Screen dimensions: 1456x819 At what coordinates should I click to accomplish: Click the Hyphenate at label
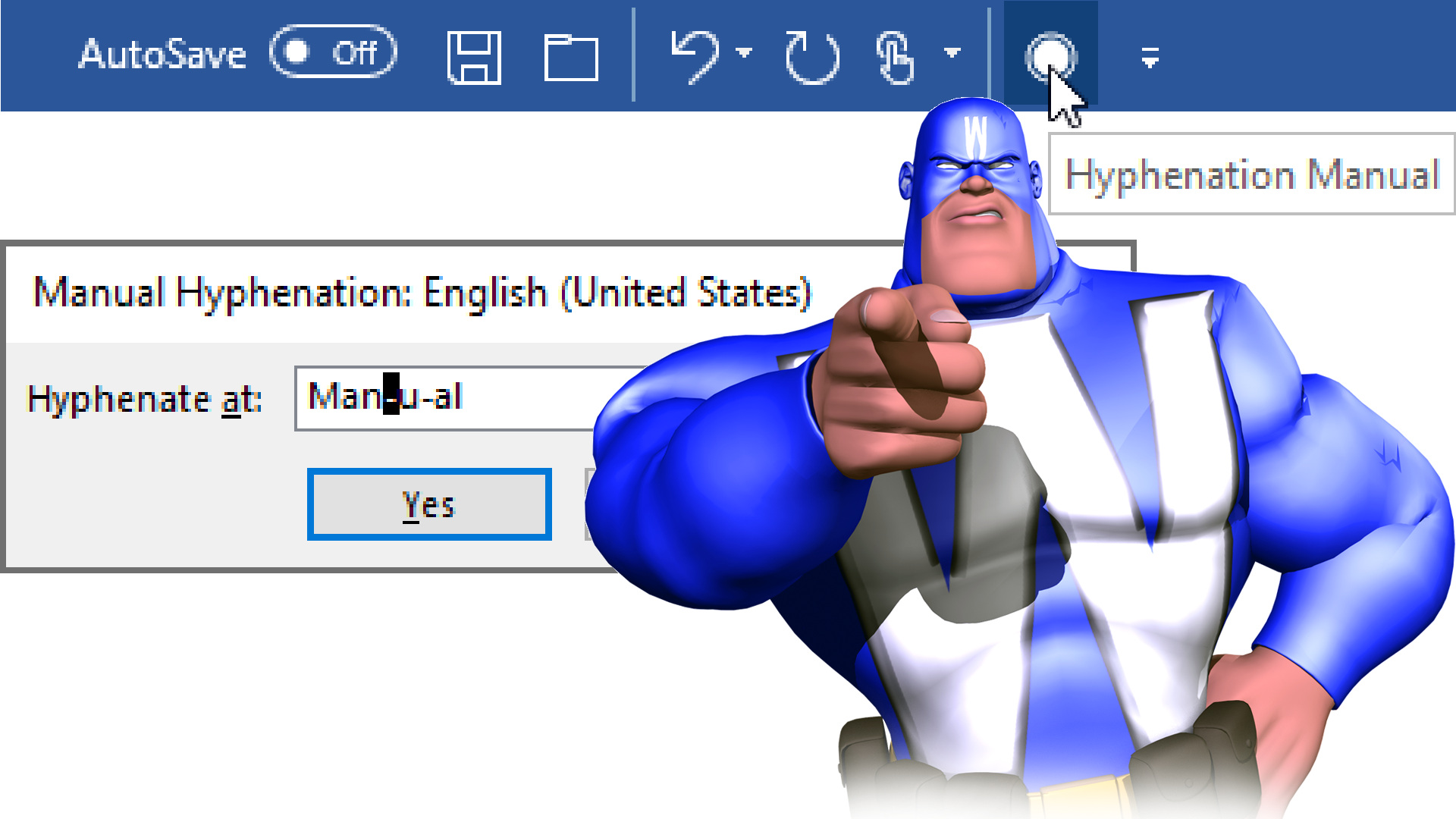145,399
